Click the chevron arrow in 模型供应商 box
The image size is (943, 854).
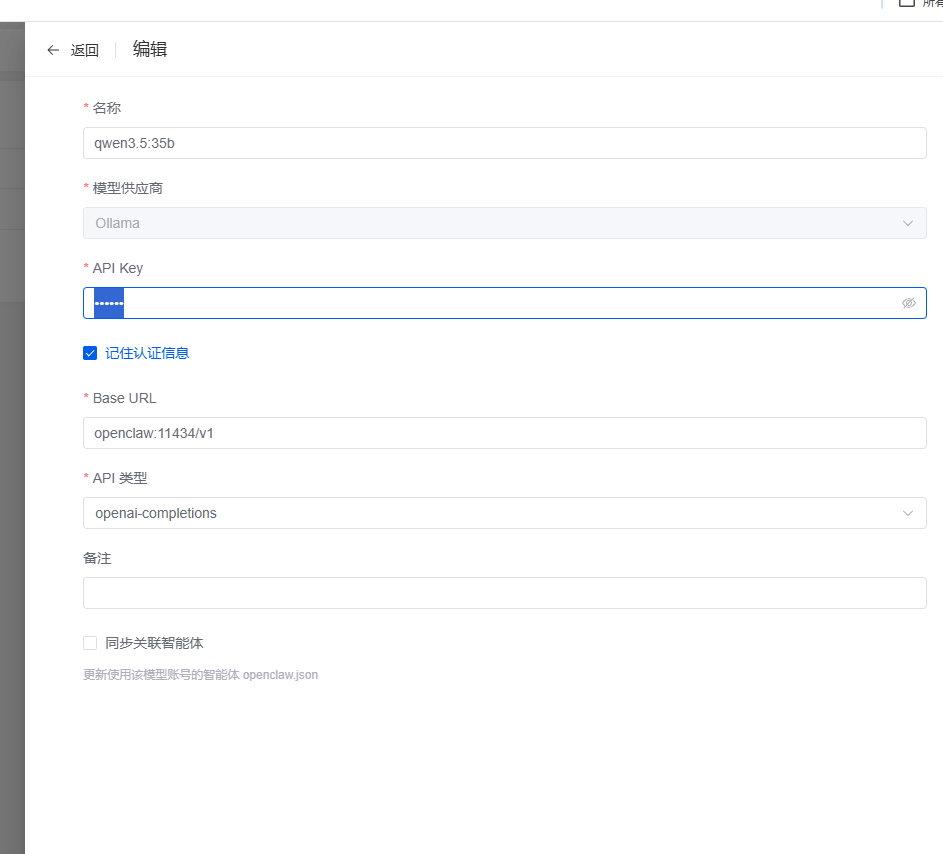point(908,223)
